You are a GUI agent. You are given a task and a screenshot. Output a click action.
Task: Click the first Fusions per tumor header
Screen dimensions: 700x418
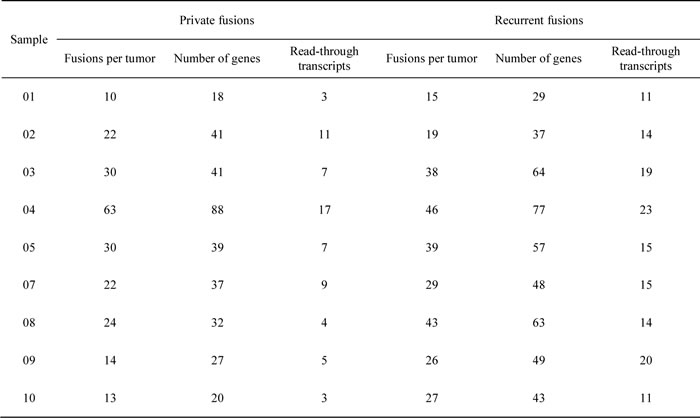pos(110,59)
